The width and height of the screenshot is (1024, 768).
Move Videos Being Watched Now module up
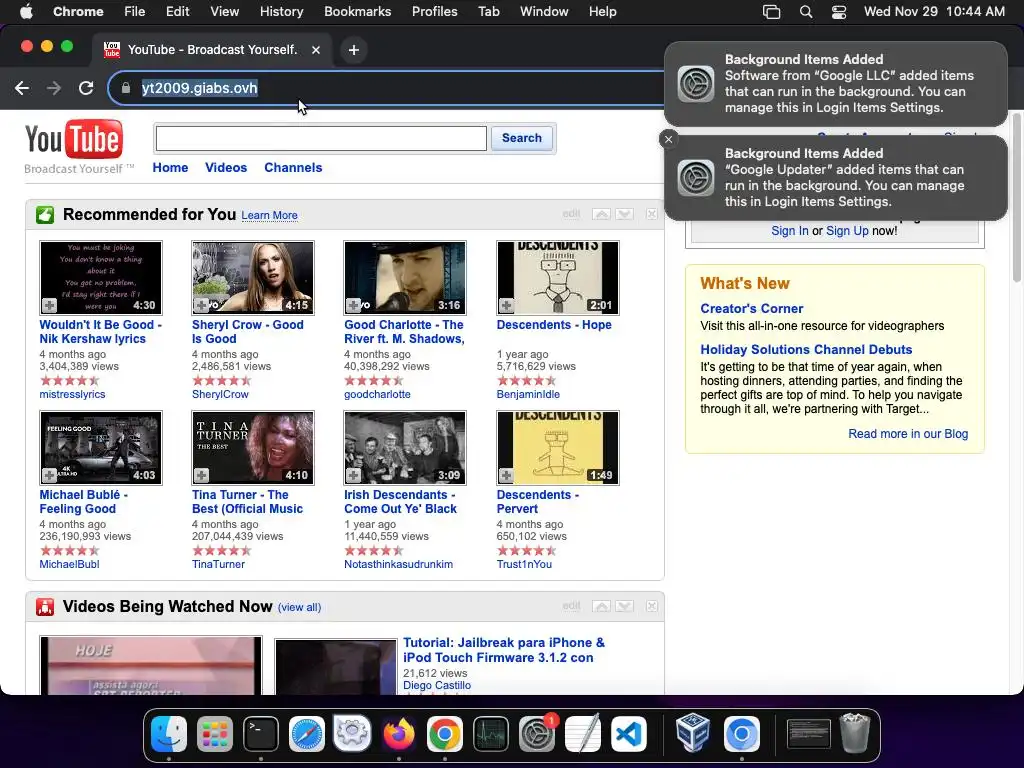point(601,606)
